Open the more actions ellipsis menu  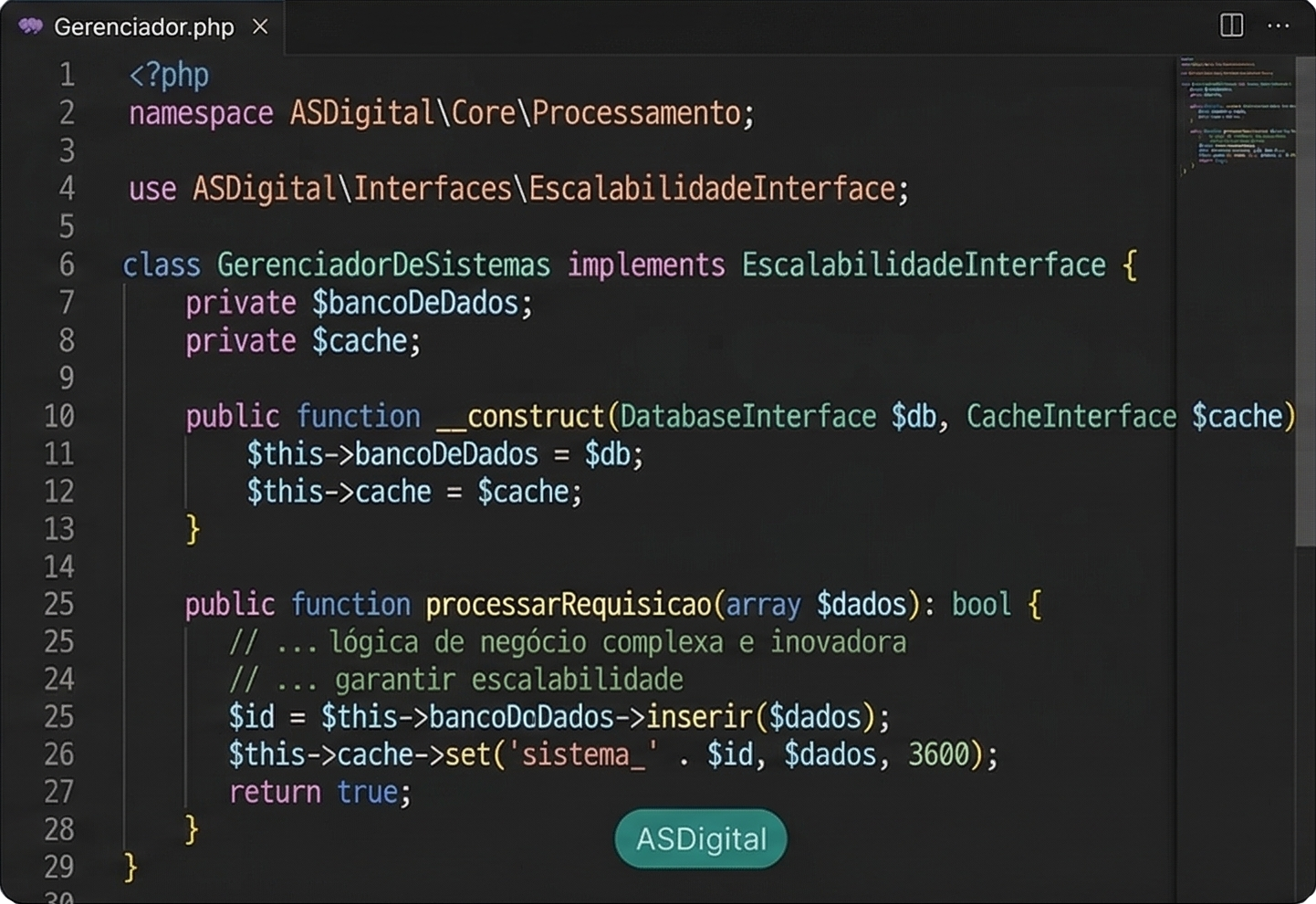click(1279, 26)
